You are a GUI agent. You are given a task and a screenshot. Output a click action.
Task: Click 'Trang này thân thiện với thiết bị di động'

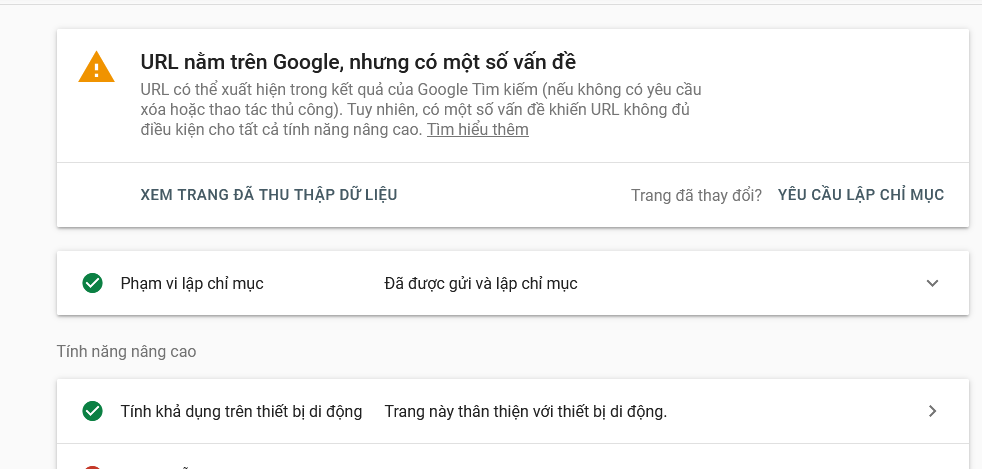pos(525,411)
